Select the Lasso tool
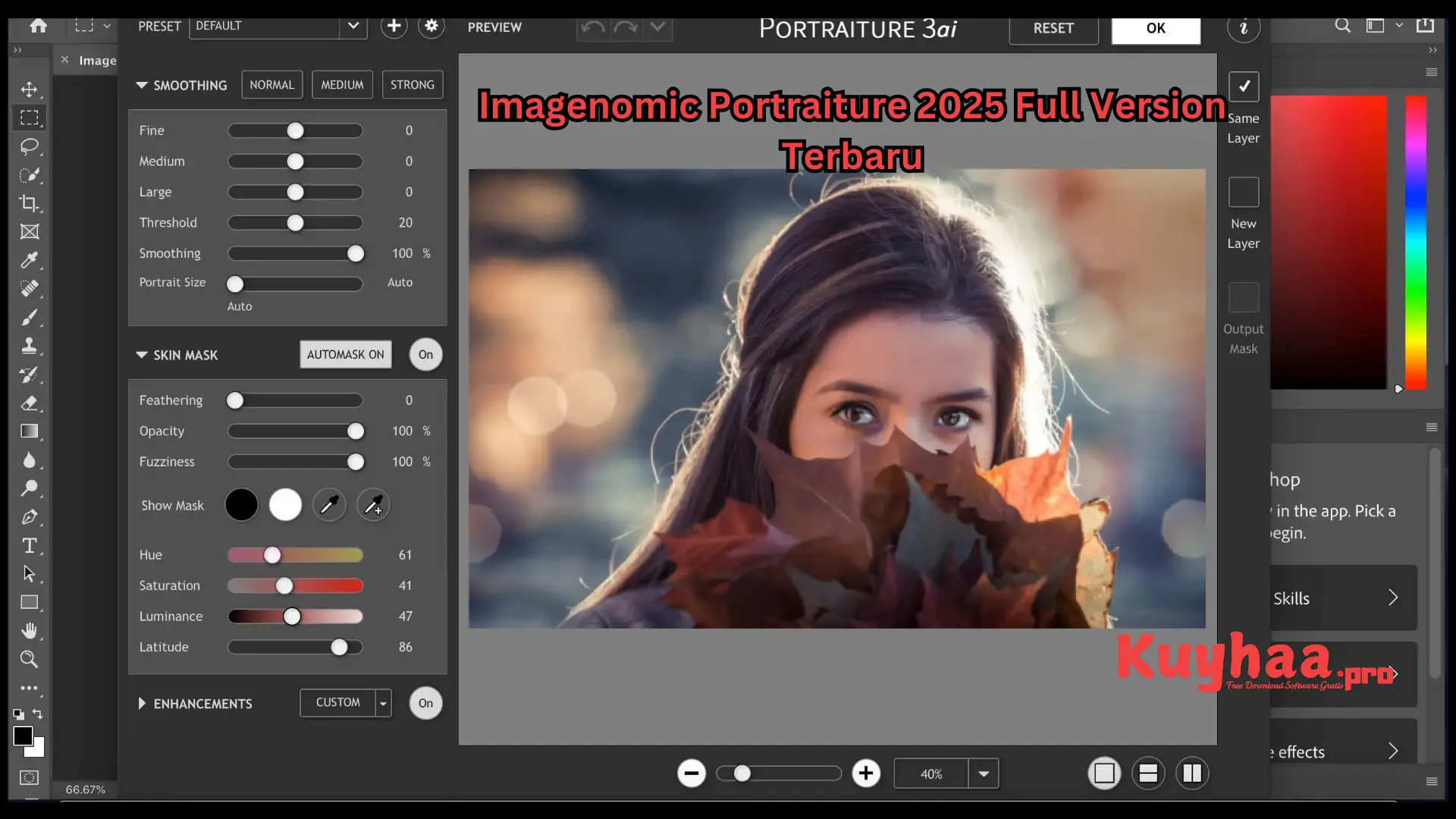1456x819 pixels. pos(29,146)
